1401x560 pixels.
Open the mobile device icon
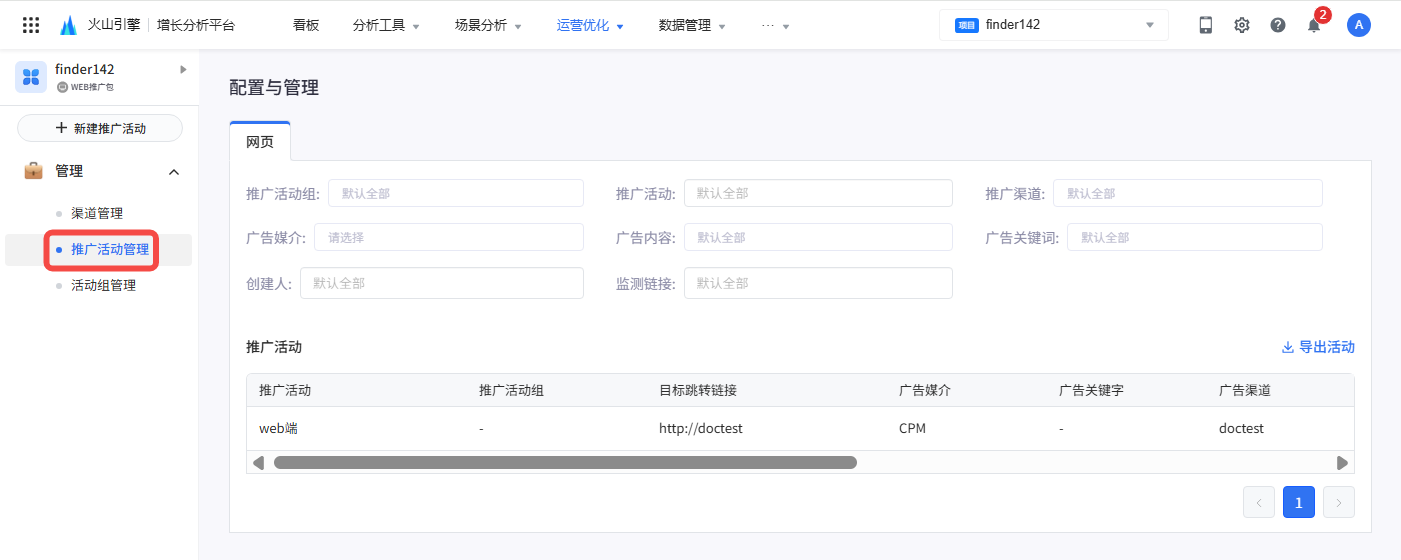point(1206,25)
